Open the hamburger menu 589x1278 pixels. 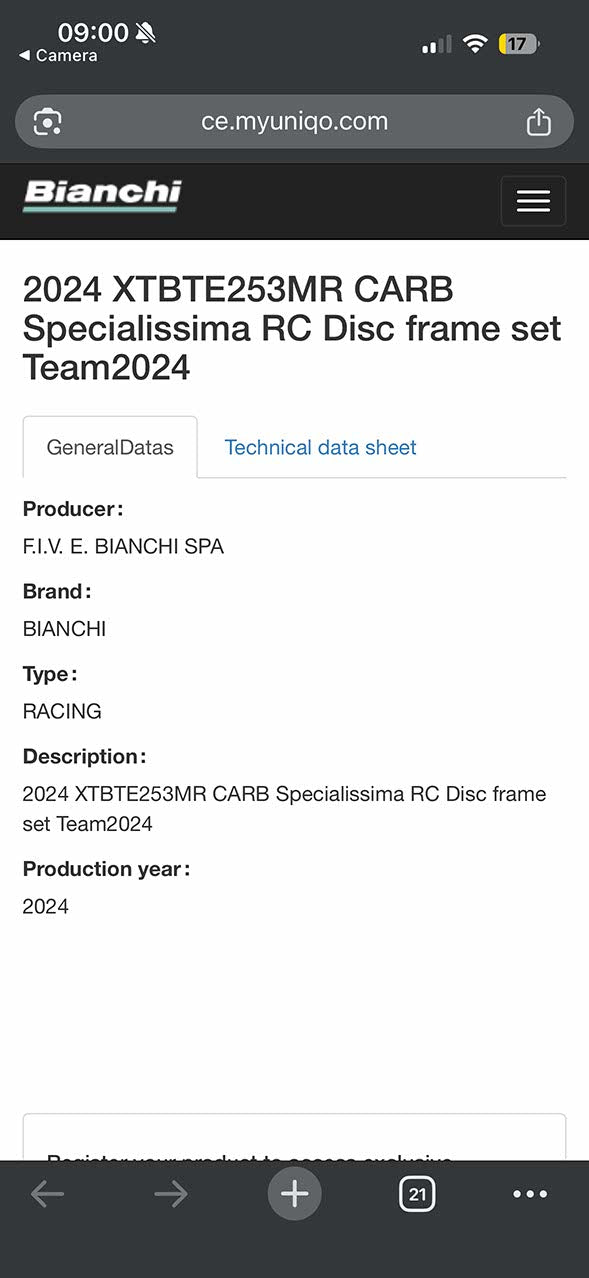coord(533,201)
